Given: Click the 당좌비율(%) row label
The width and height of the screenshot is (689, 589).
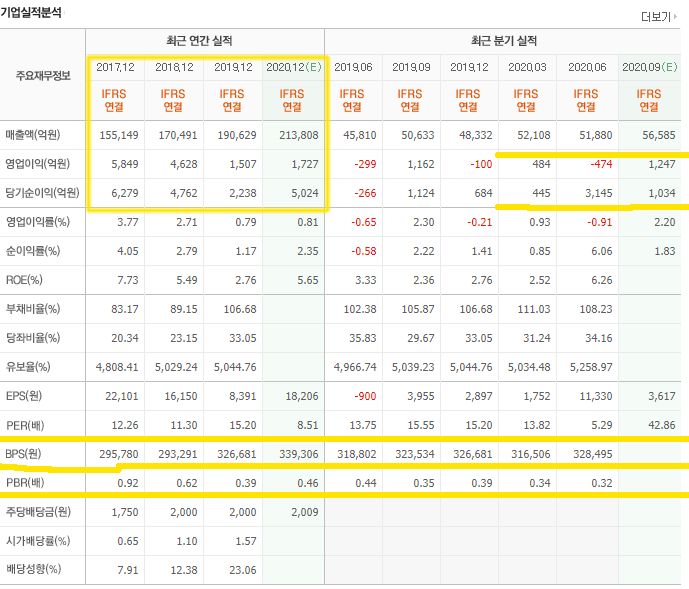Looking at the screenshot, I should [33, 338].
